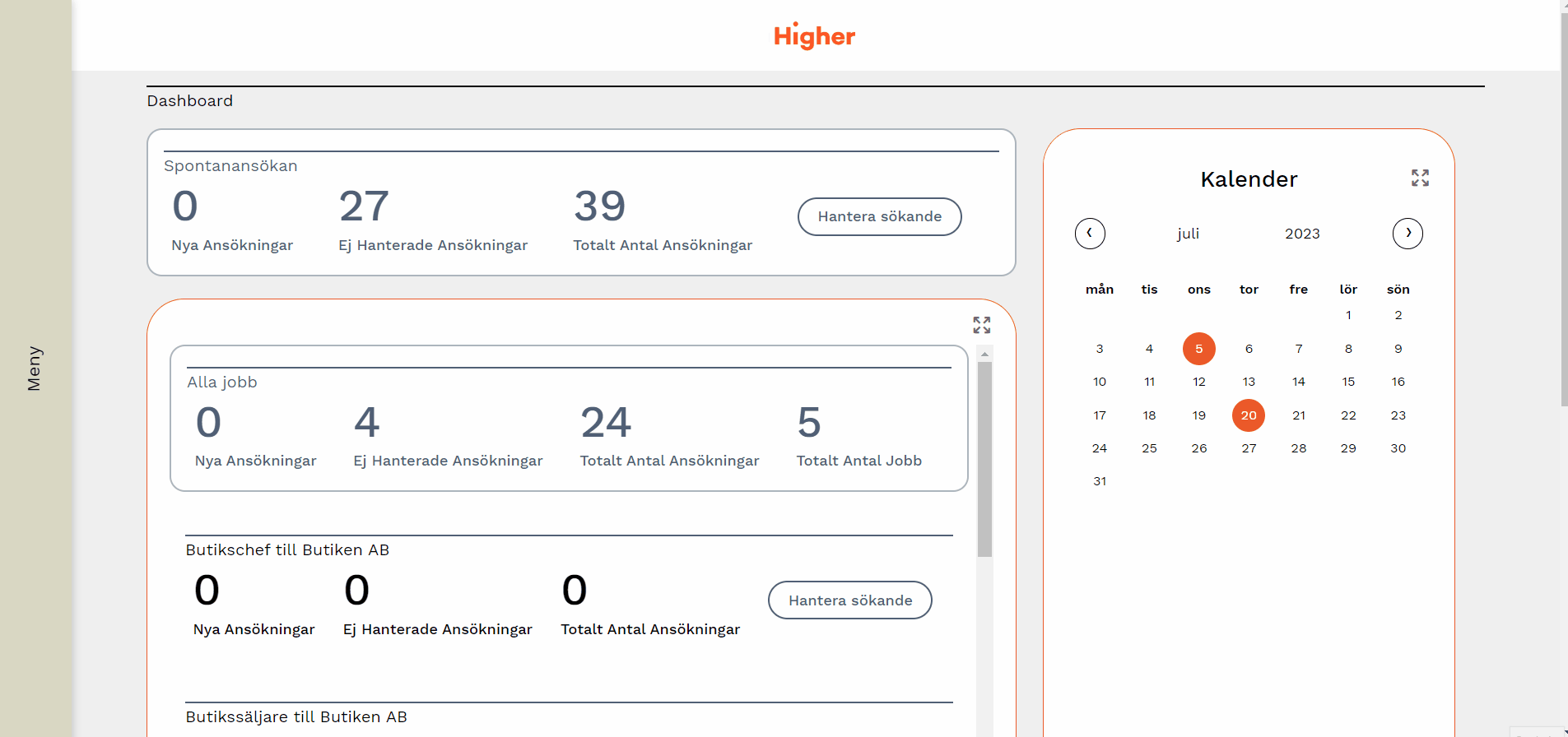Click the Dashboard heading
The width and height of the screenshot is (1568, 737).
(190, 101)
